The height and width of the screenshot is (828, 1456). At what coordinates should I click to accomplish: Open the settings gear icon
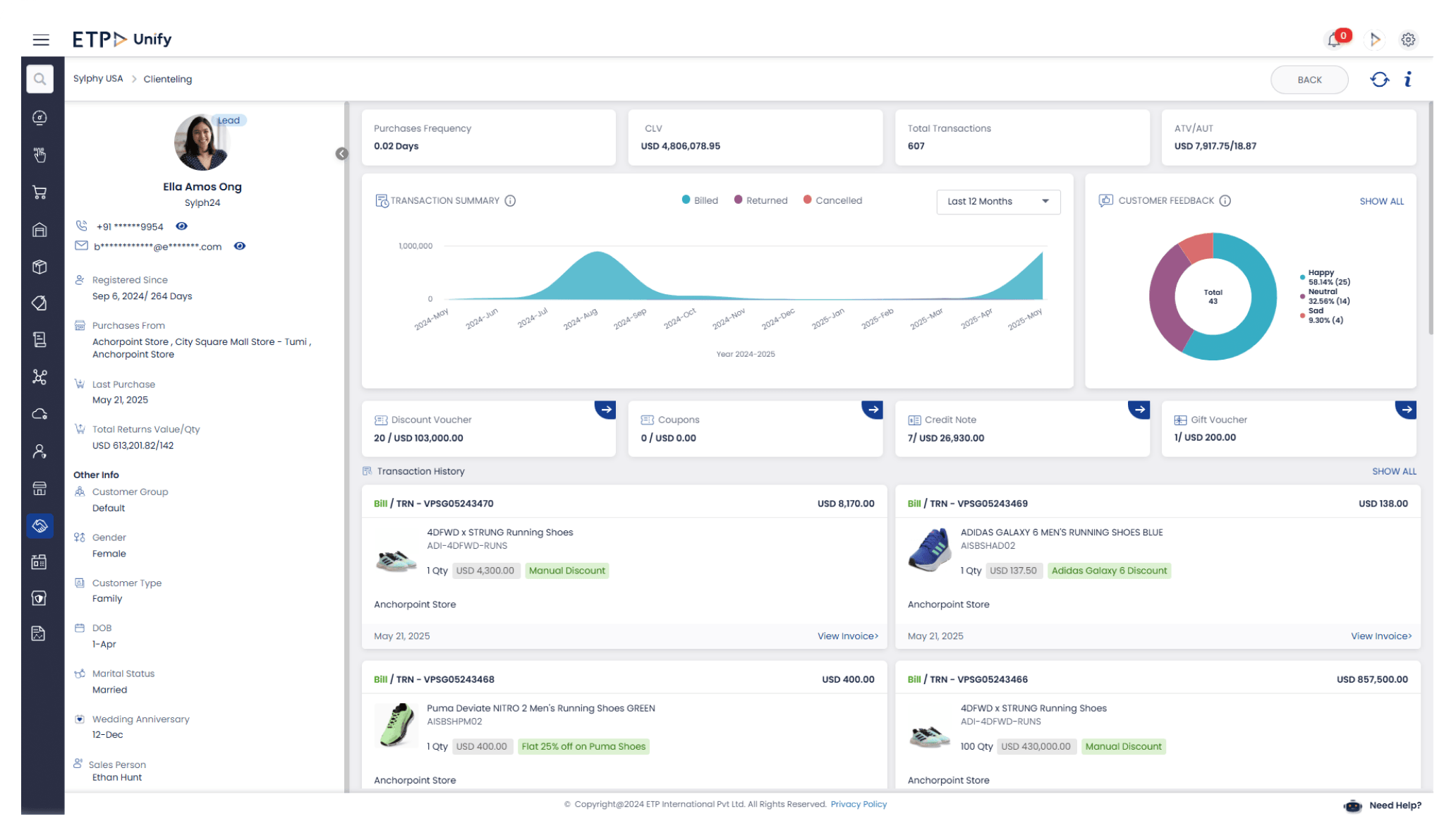pos(1408,40)
